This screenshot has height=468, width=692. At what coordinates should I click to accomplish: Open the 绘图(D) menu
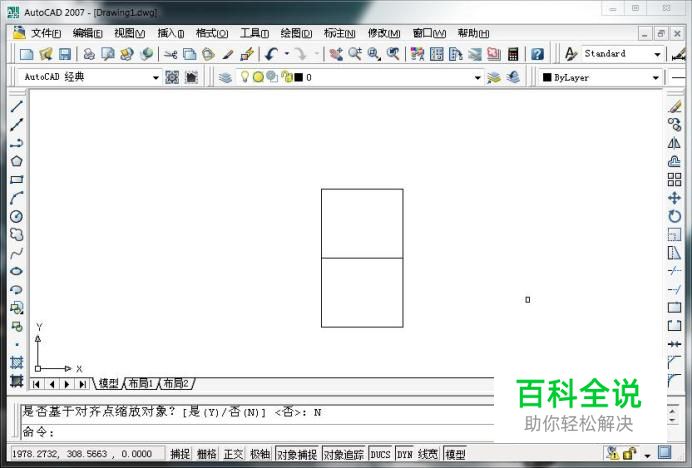point(296,33)
